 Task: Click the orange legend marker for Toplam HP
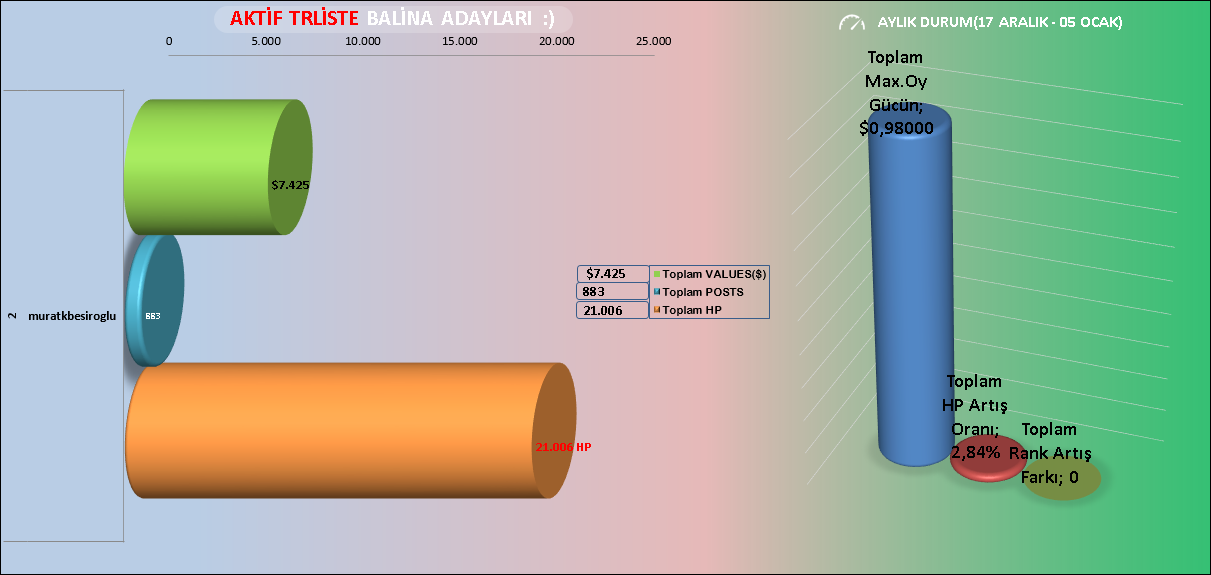click(x=656, y=310)
